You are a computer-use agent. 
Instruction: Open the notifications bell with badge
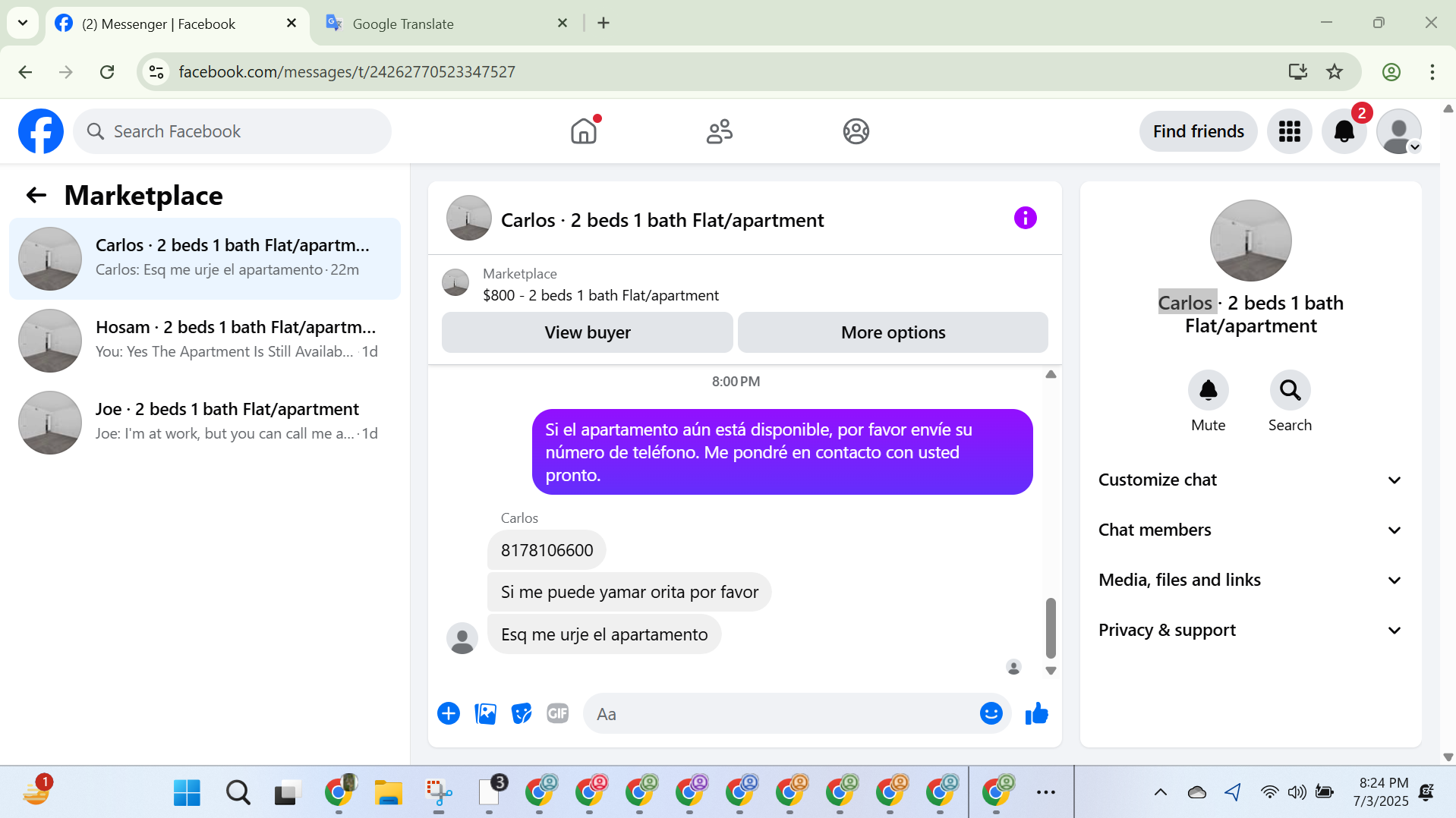[1344, 131]
